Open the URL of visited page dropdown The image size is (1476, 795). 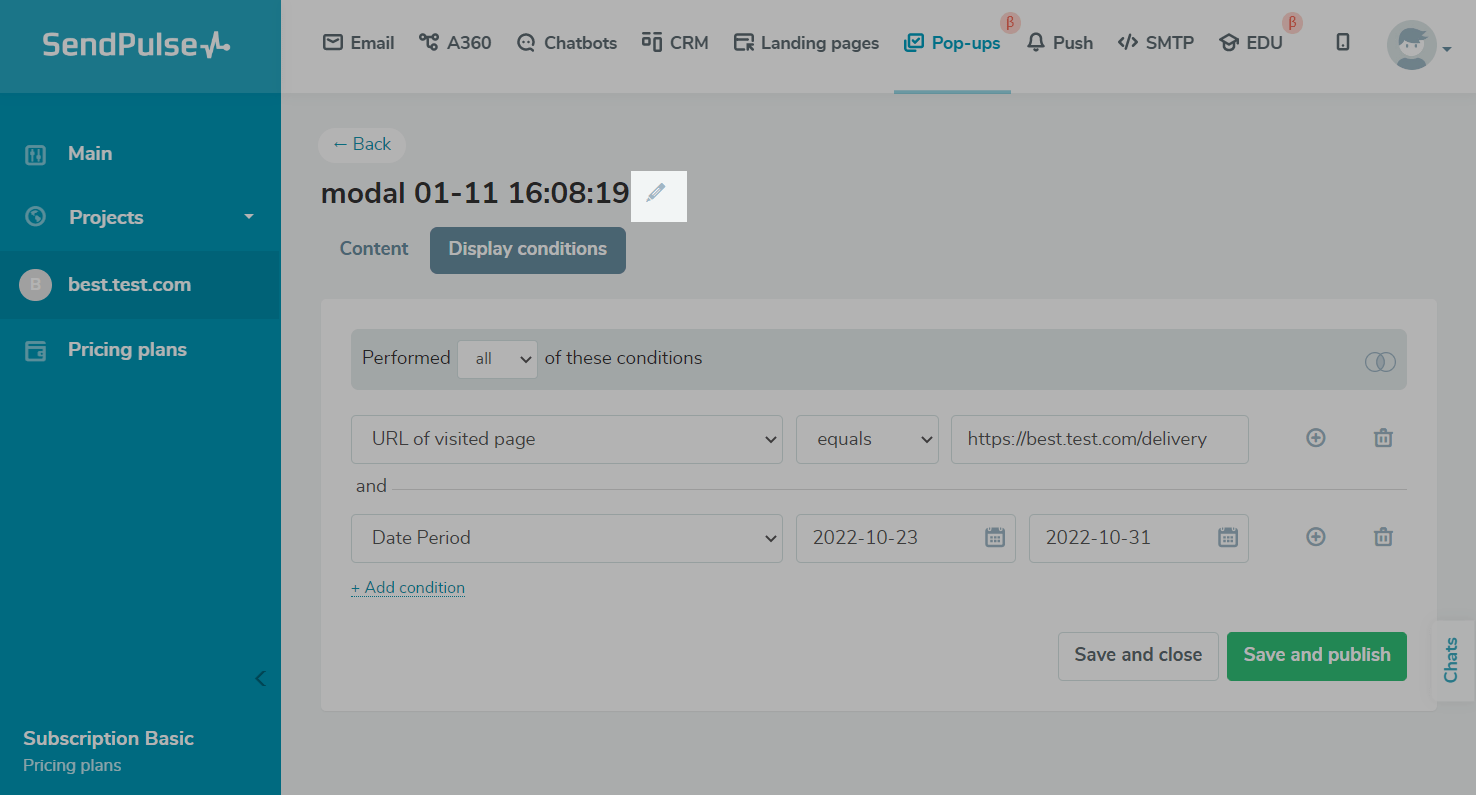tap(566, 439)
